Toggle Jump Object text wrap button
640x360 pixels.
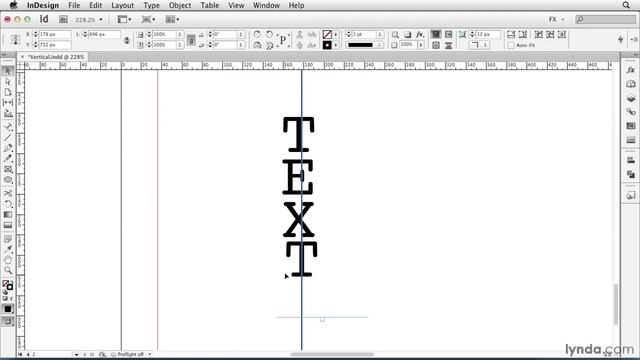coord(448,45)
